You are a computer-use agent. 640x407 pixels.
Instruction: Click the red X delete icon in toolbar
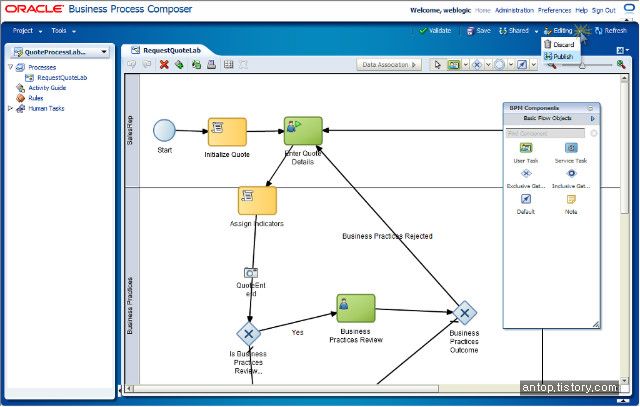[164, 64]
